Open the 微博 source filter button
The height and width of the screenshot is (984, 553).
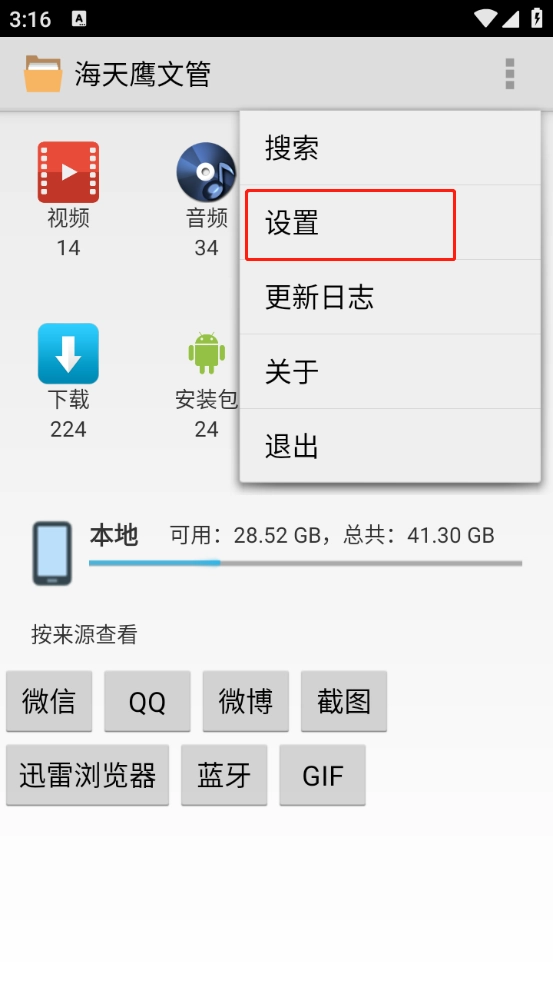coord(245,701)
